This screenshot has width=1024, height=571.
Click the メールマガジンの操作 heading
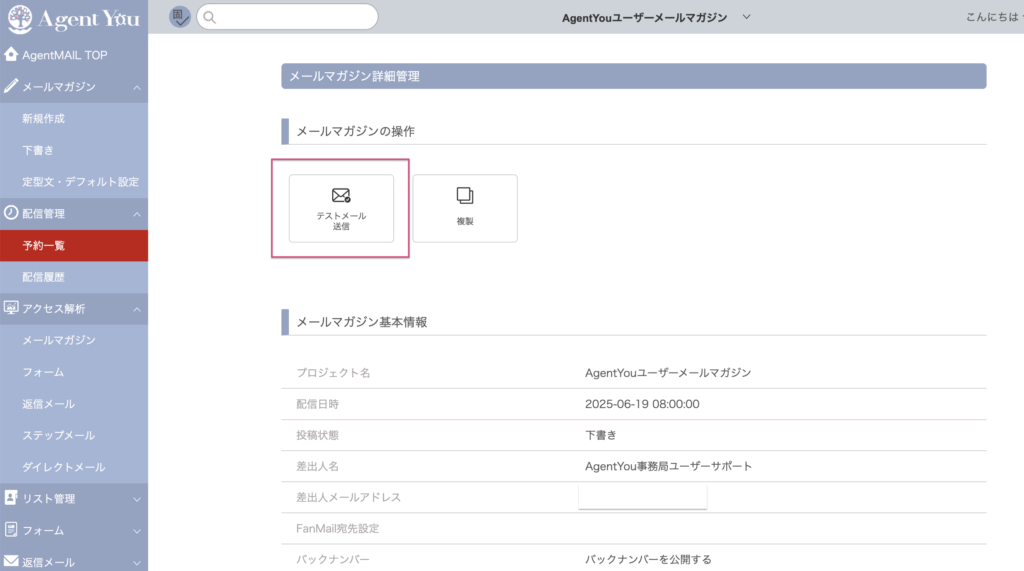(355, 131)
